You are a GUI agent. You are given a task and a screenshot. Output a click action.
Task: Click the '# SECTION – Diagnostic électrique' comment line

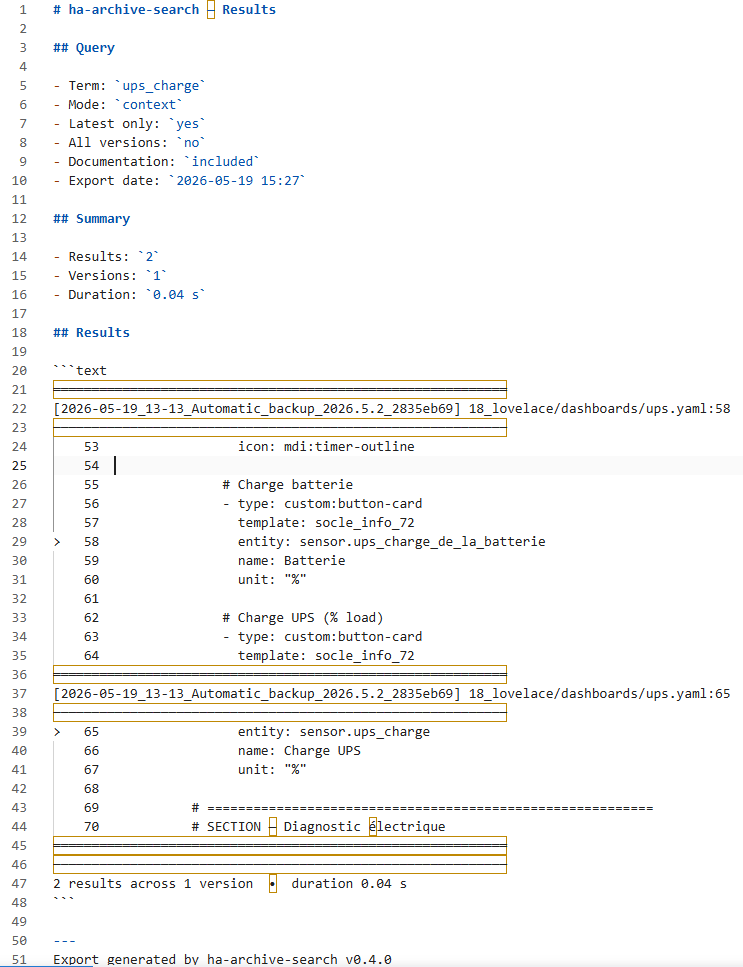pyautogui.click(x=318, y=827)
